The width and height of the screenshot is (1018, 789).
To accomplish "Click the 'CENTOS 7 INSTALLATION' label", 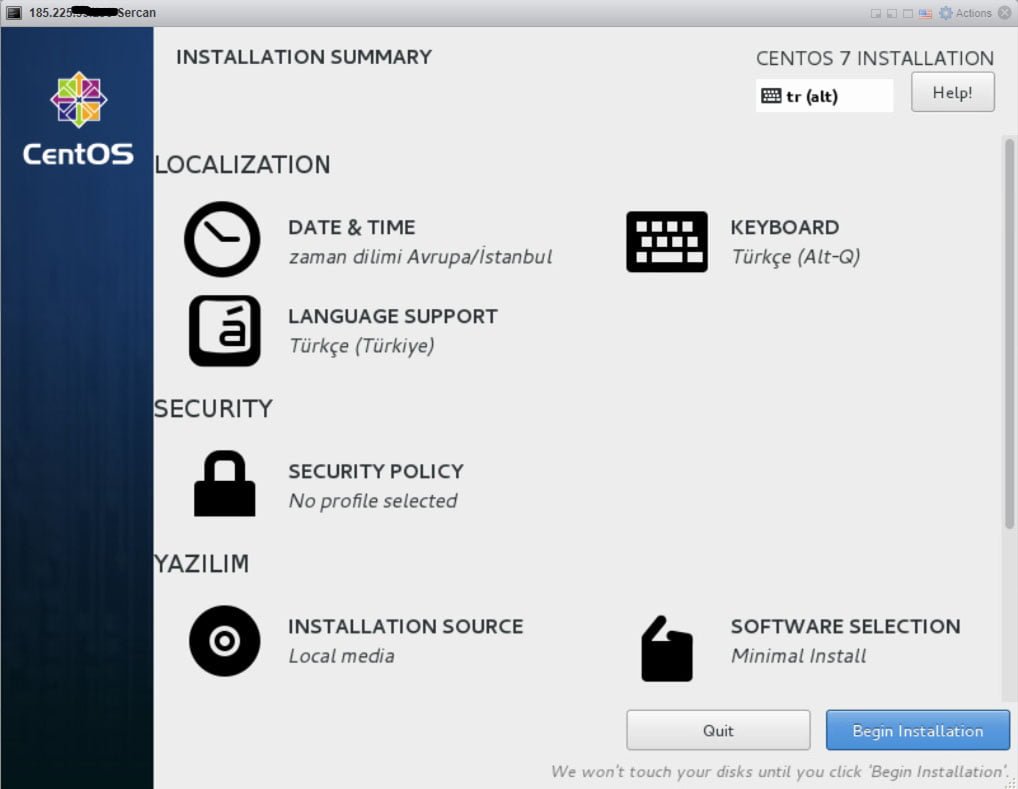I will (875, 58).
